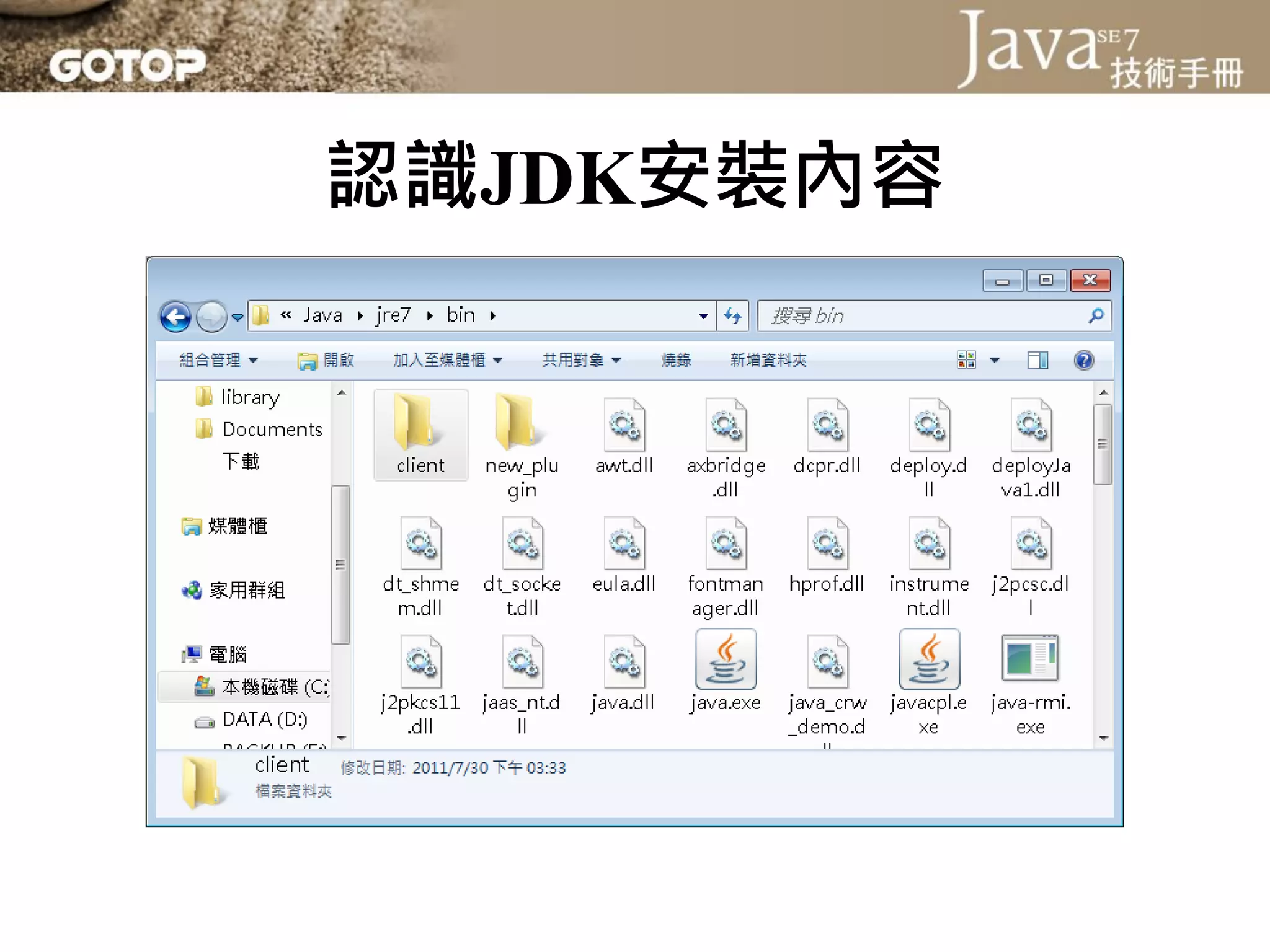1270x952 pixels.
Task: Select the javacpl.exe application
Action: [x=928, y=683]
